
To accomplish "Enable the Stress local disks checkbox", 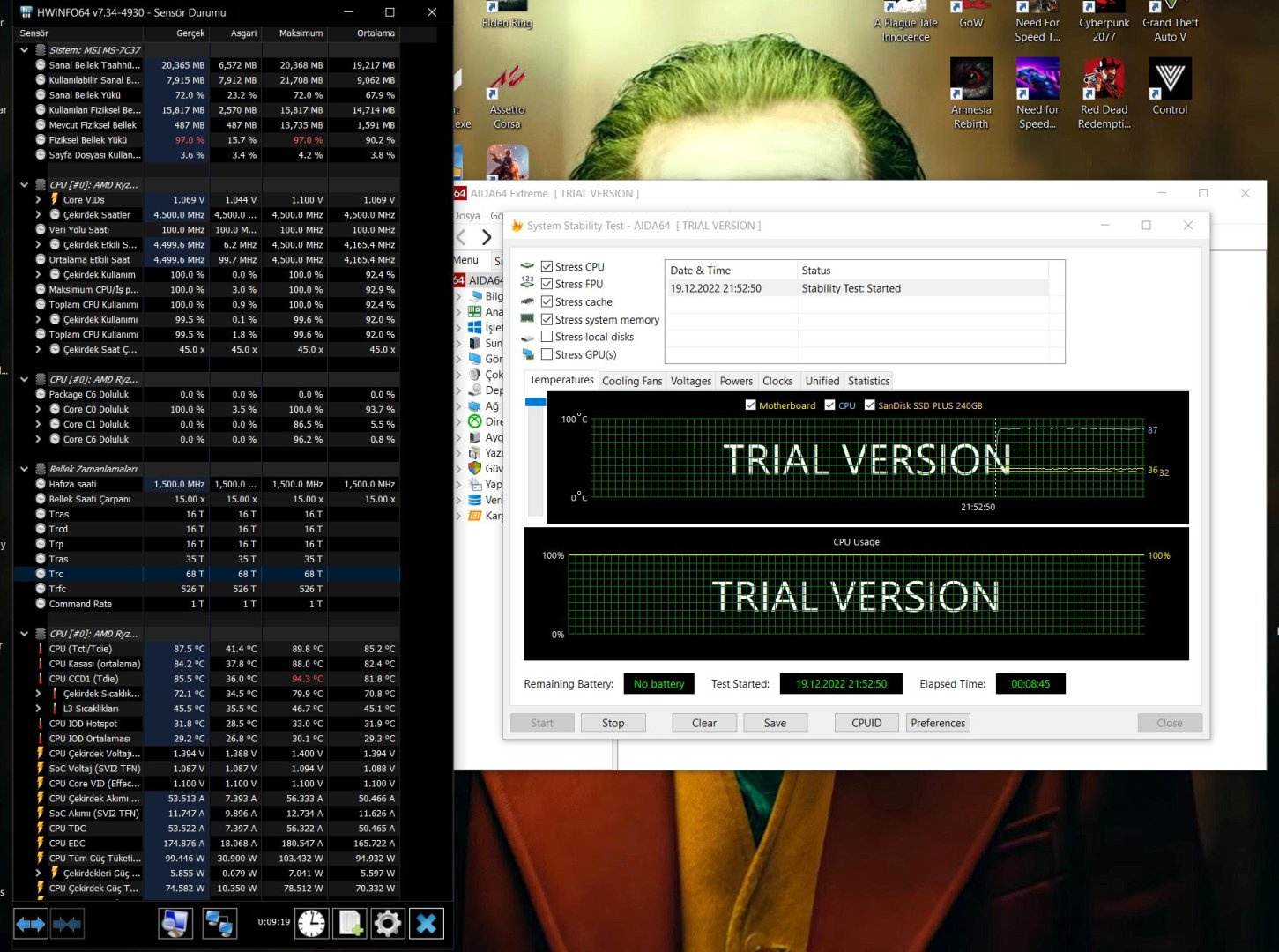I will [547, 337].
